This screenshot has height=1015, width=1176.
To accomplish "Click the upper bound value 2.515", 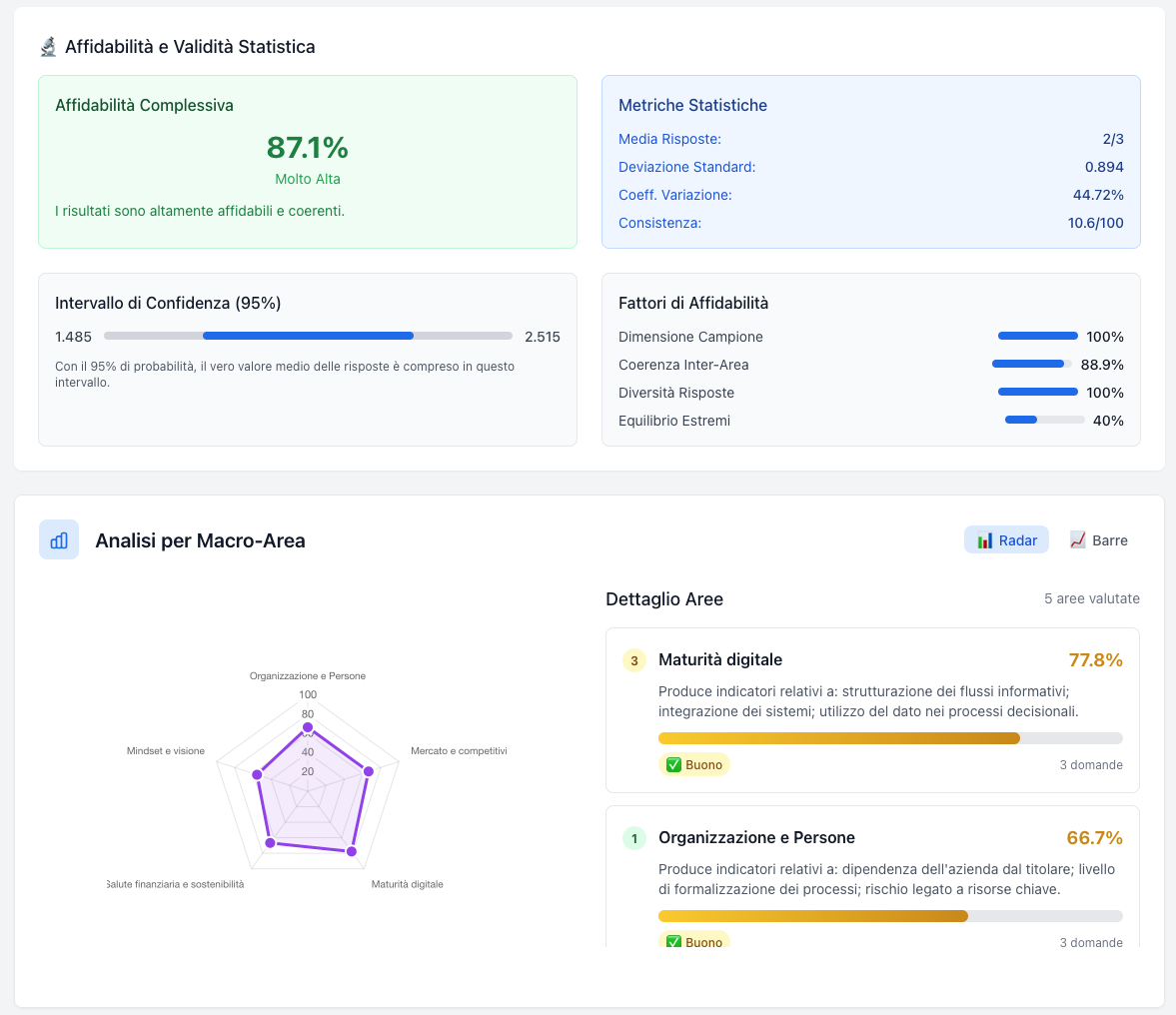I will [543, 337].
